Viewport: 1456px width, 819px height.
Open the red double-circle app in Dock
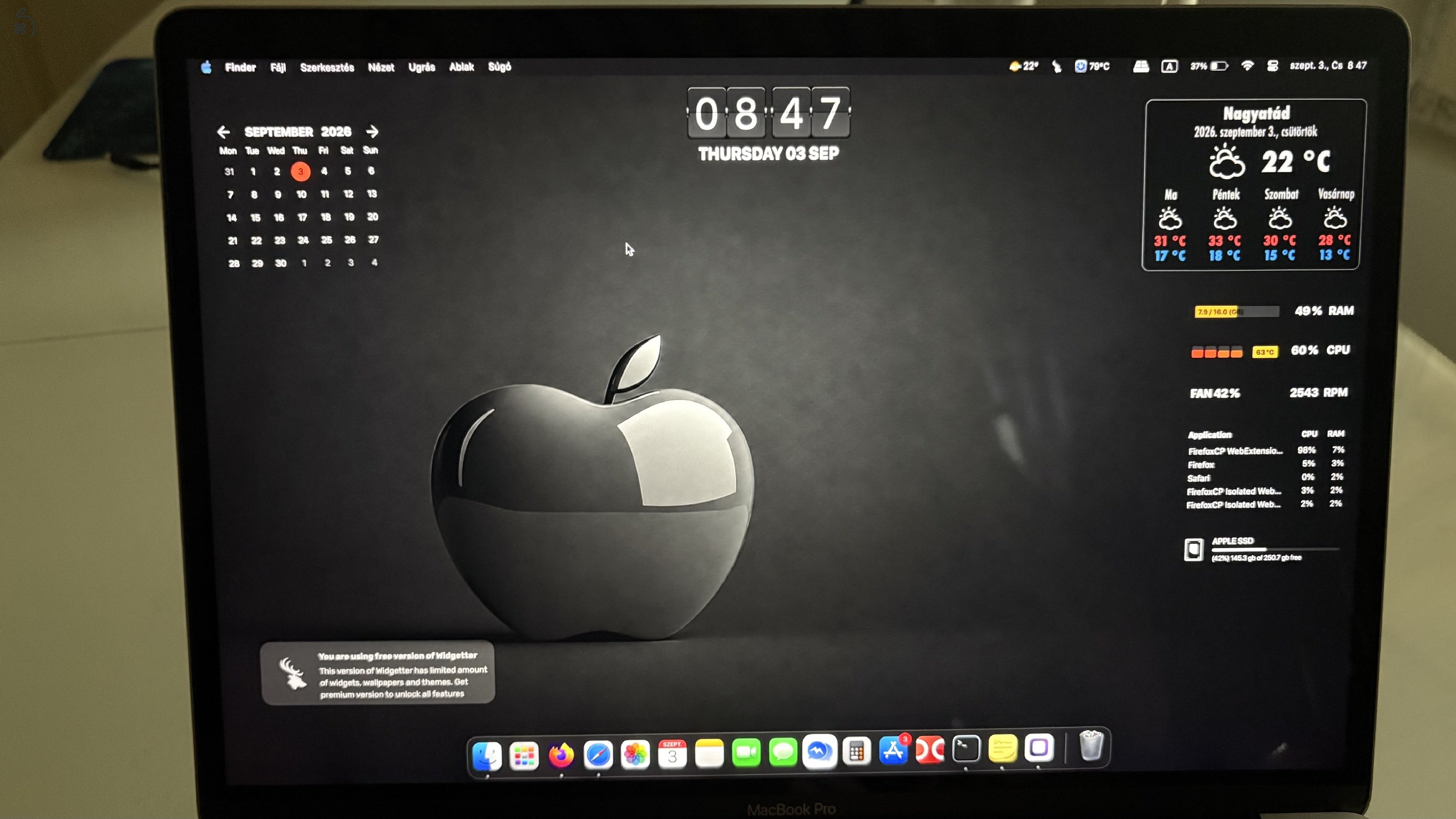click(x=930, y=750)
